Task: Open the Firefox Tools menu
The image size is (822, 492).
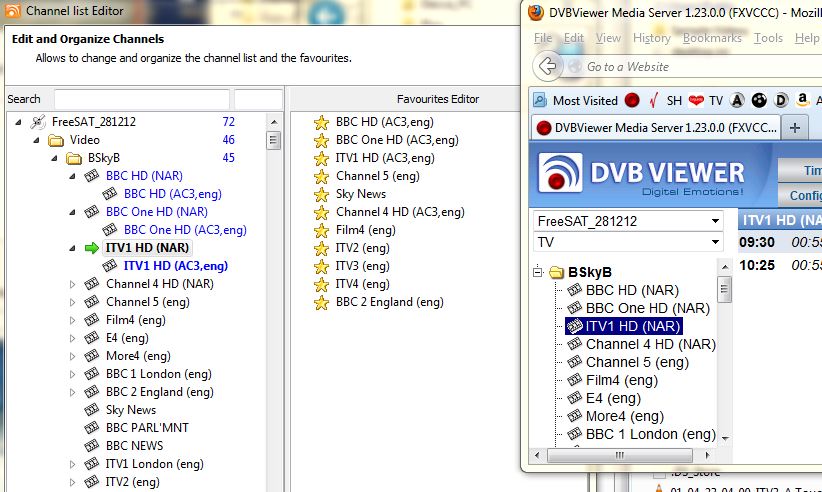Action: [768, 38]
